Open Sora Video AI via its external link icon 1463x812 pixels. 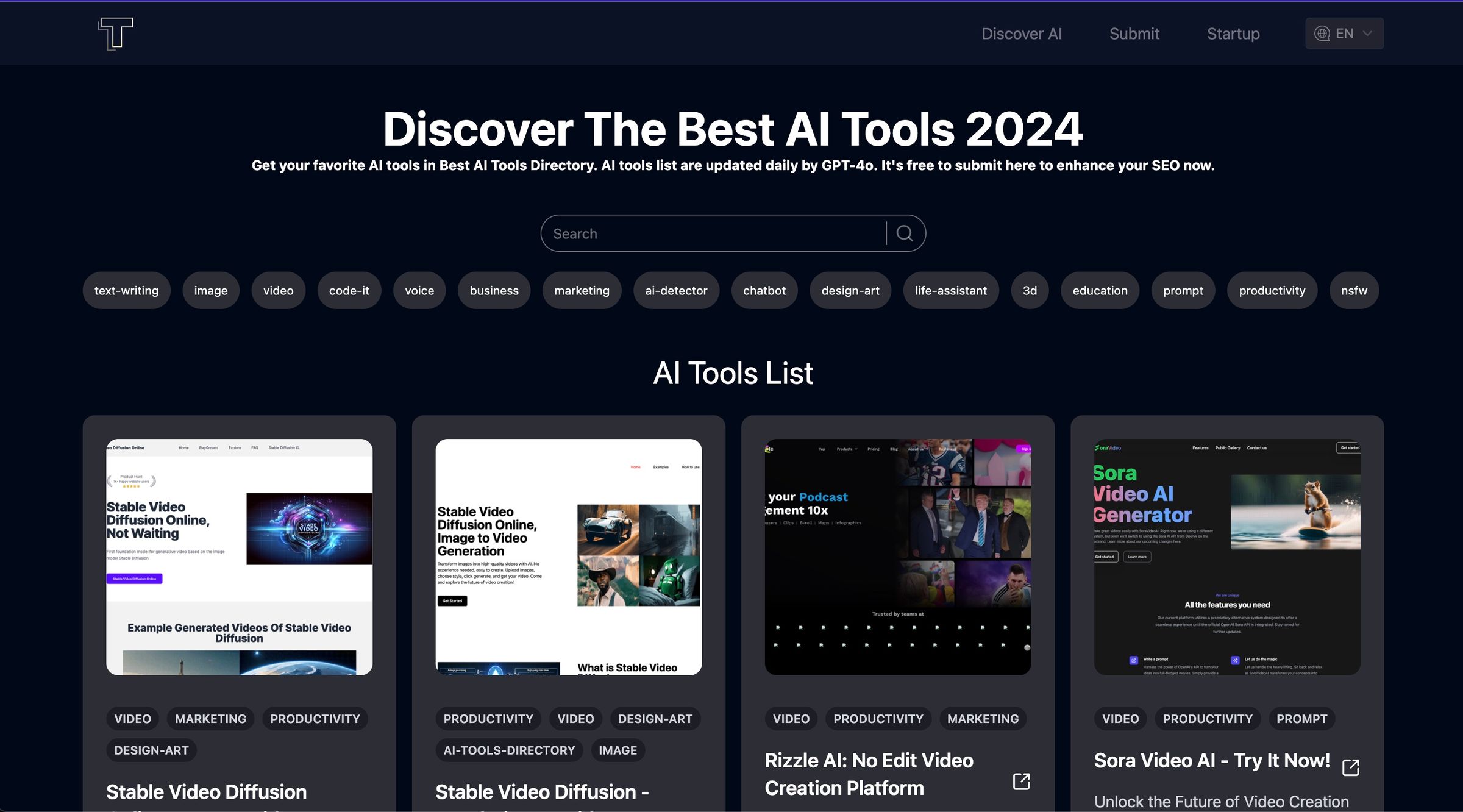pos(1351,767)
